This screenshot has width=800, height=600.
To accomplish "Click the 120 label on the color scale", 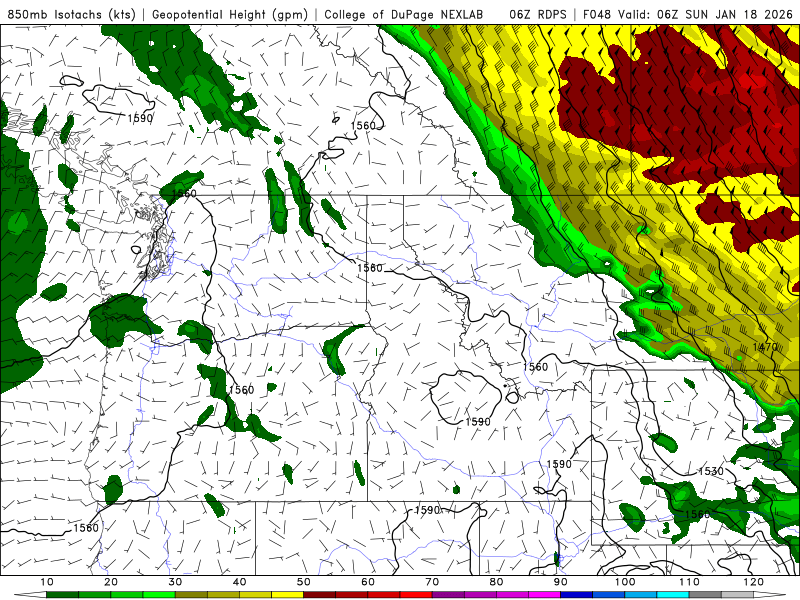I will 754,582.
